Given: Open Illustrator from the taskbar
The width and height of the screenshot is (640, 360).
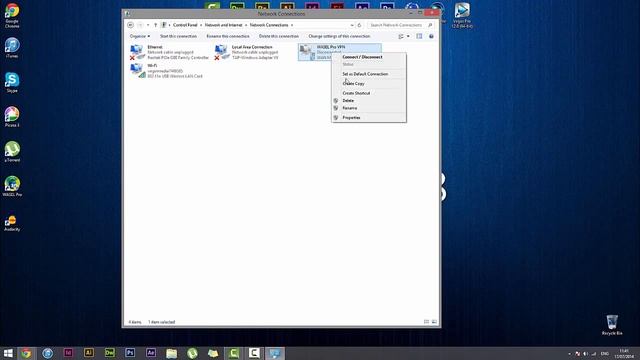Looking at the screenshot, I should point(89,353).
